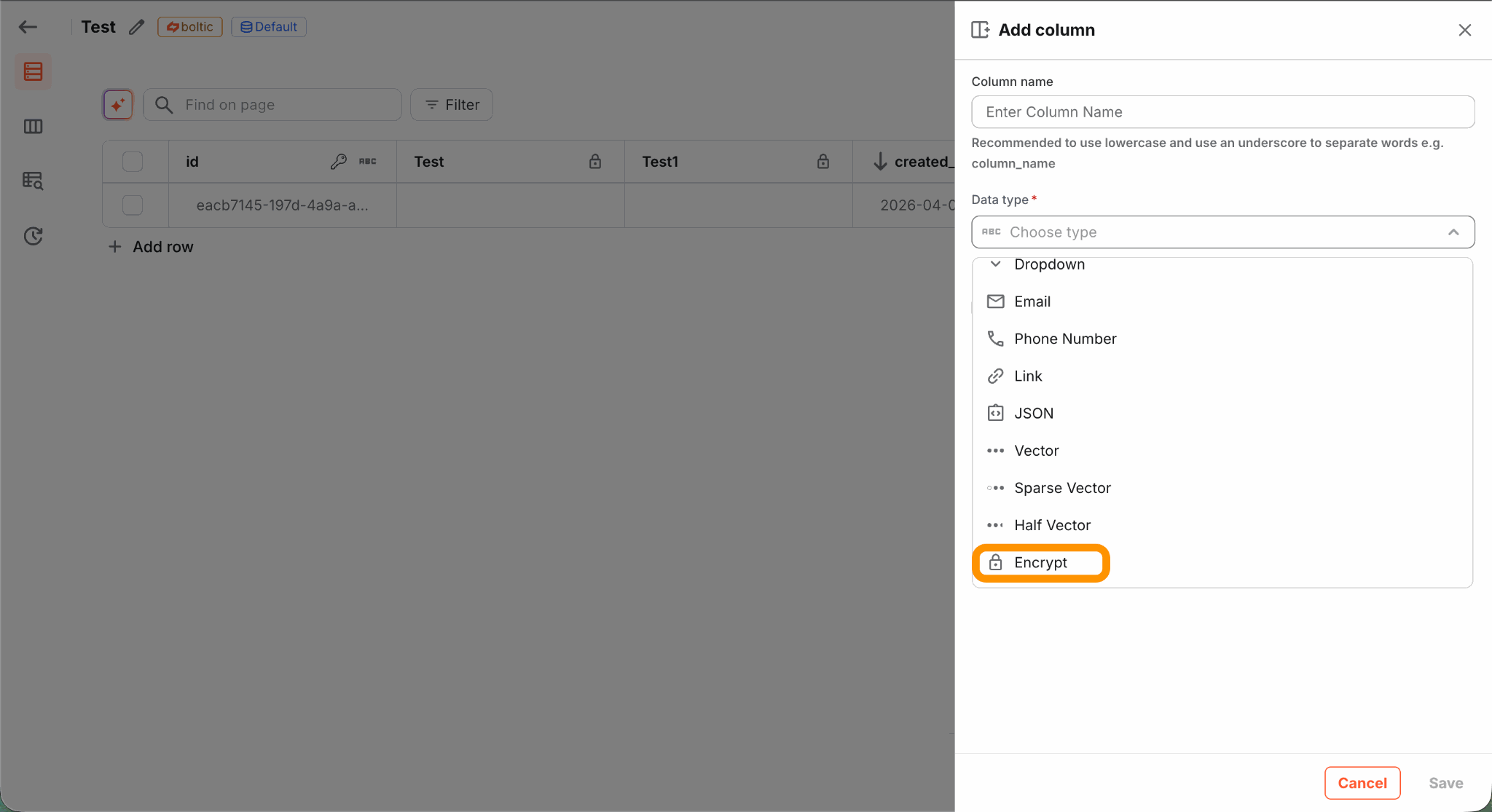Choose JSON data type
The height and width of the screenshot is (812, 1492).
[1033, 414]
